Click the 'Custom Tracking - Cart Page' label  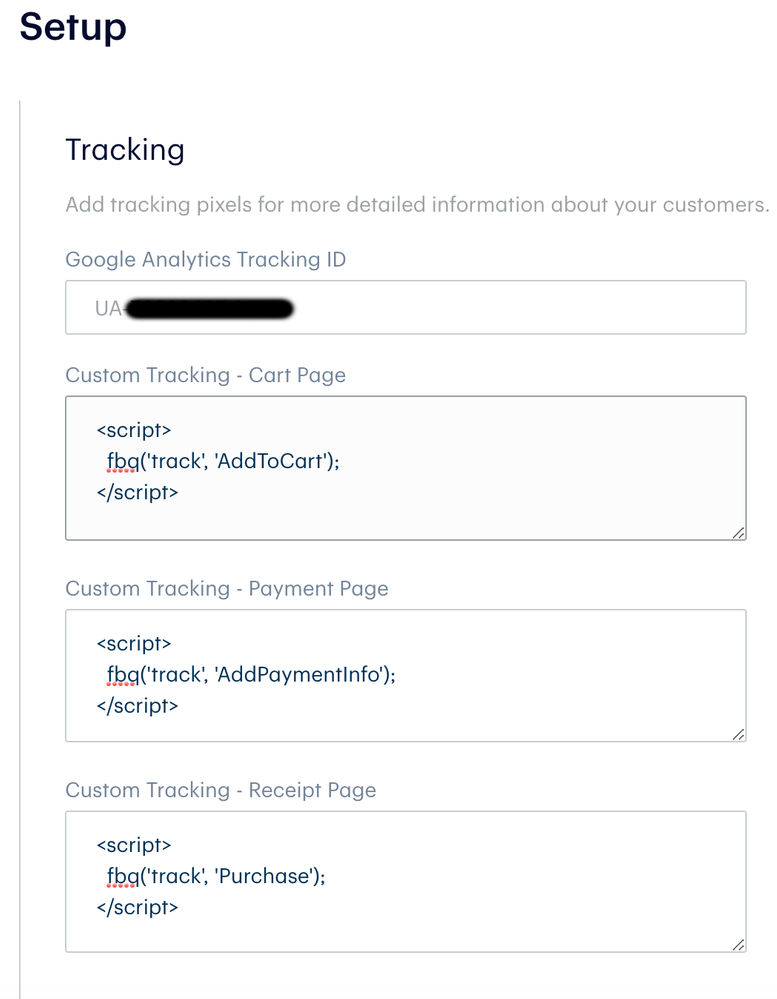coord(205,376)
